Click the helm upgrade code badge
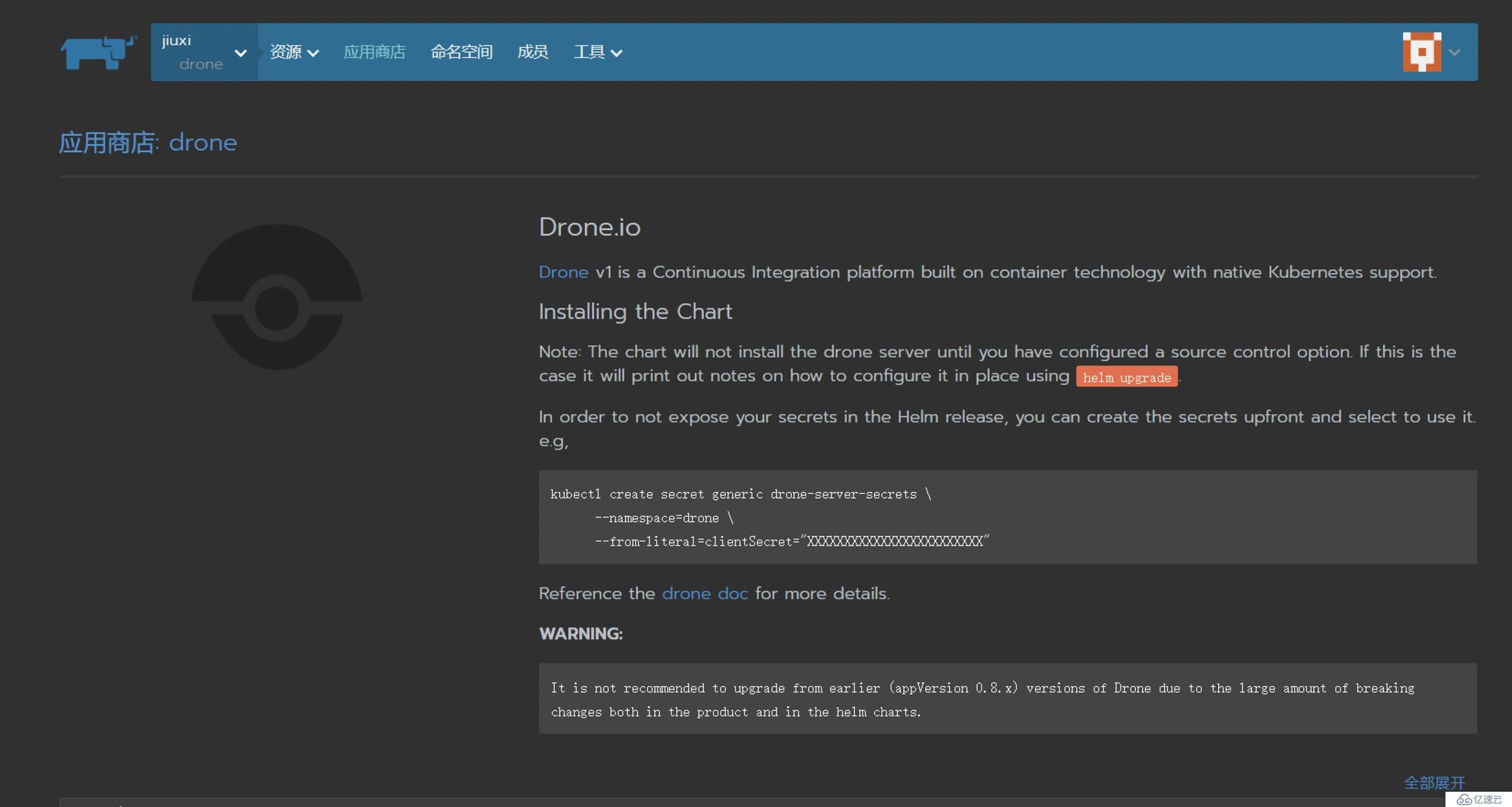 point(1126,377)
